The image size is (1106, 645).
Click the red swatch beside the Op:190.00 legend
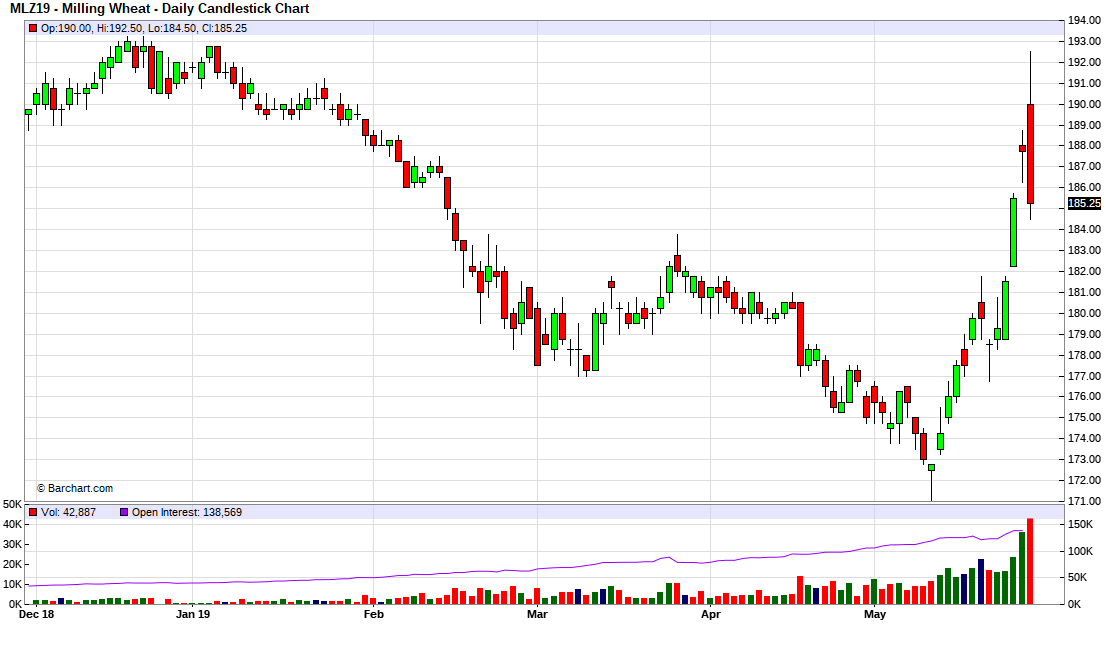[33, 28]
